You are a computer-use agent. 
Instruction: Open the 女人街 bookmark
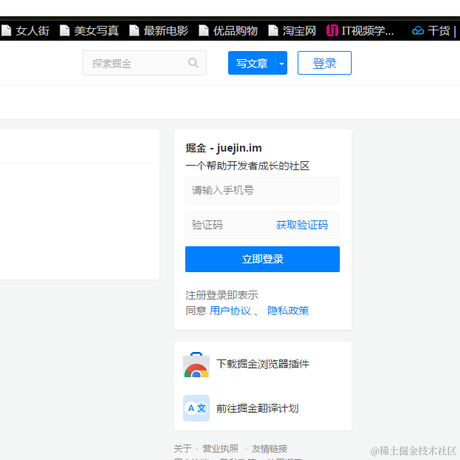pos(25,31)
